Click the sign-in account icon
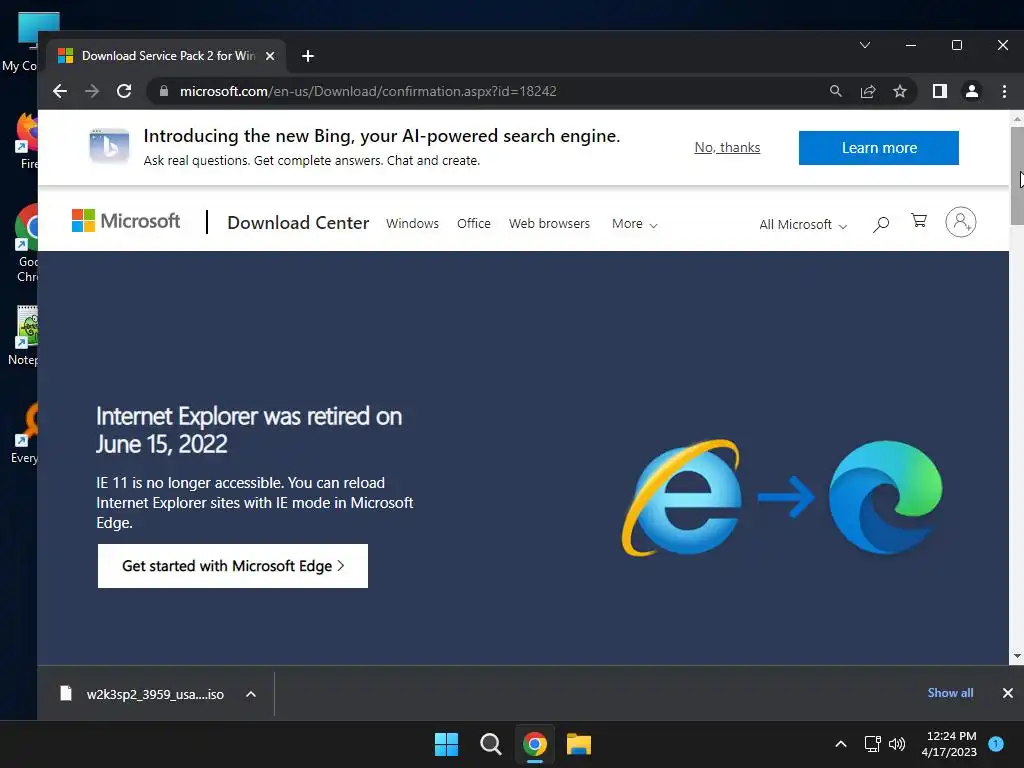Screen dimensions: 1024x768 pyautogui.click(x=961, y=222)
